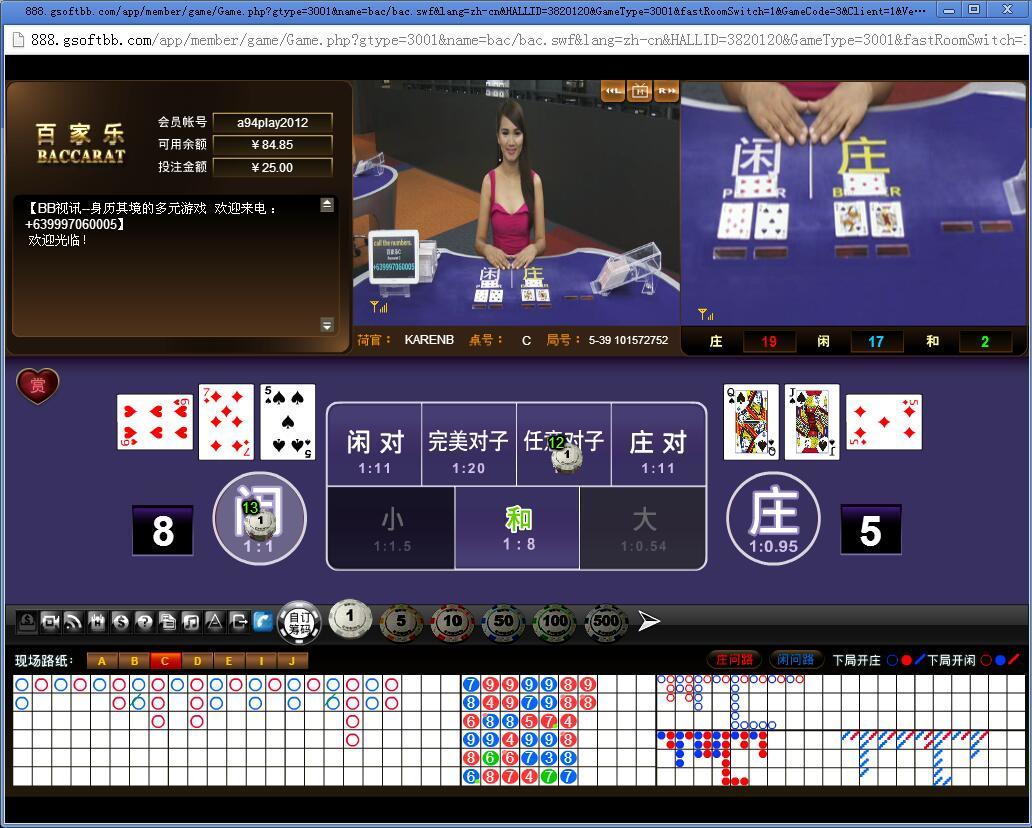Click the blue phone icon
The height and width of the screenshot is (828, 1032).
click(262, 622)
